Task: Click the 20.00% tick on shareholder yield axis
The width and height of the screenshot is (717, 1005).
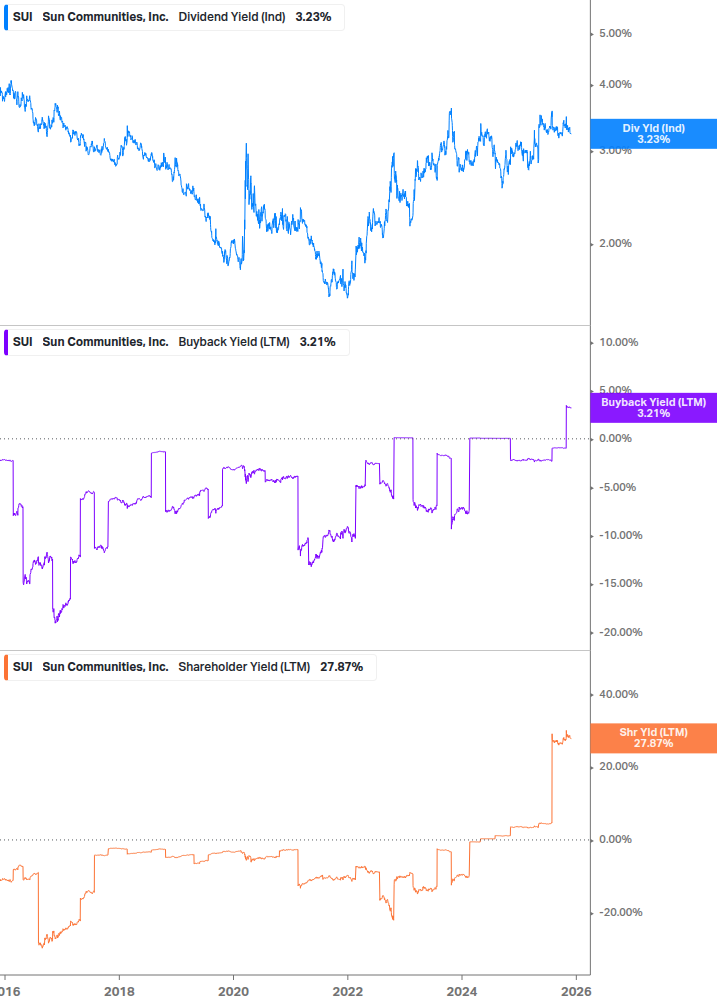Action: tap(618, 767)
